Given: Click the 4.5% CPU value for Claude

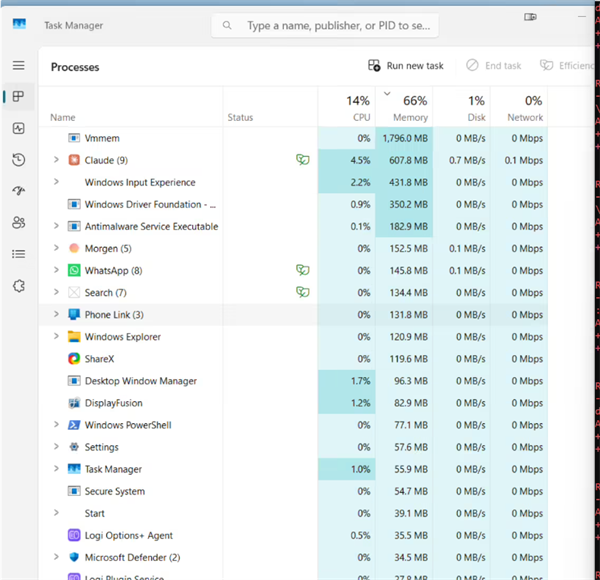Looking at the screenshot, I should [x=360, y=160].
